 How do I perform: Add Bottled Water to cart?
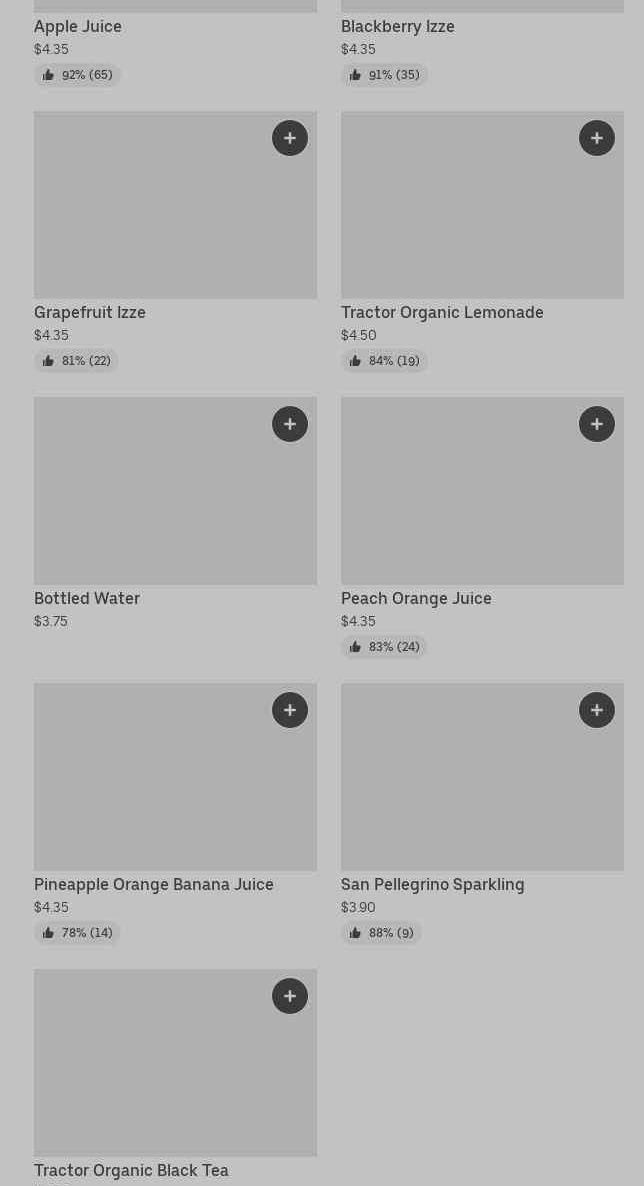(290, 424)
